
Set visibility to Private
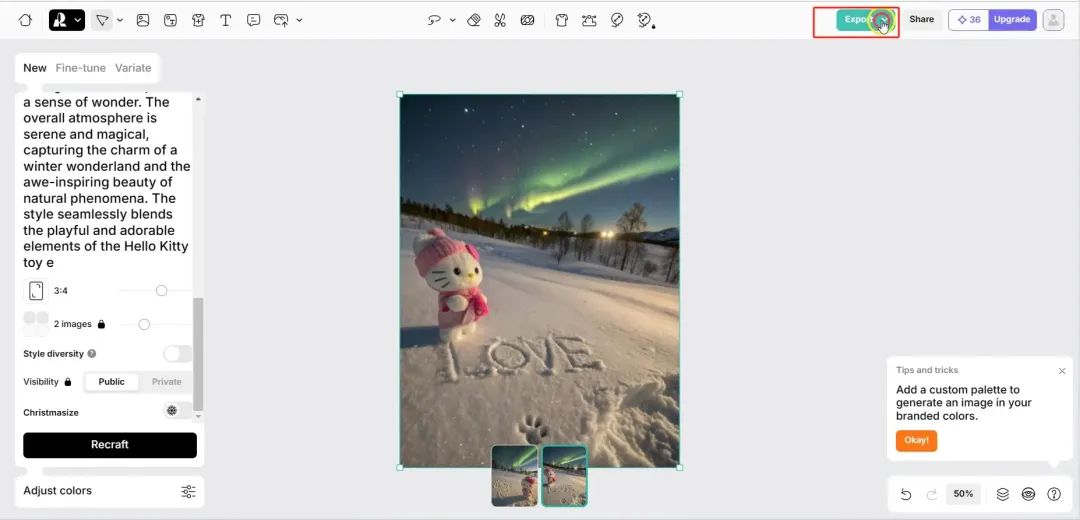pyautogui.click(x=167, y=382)
